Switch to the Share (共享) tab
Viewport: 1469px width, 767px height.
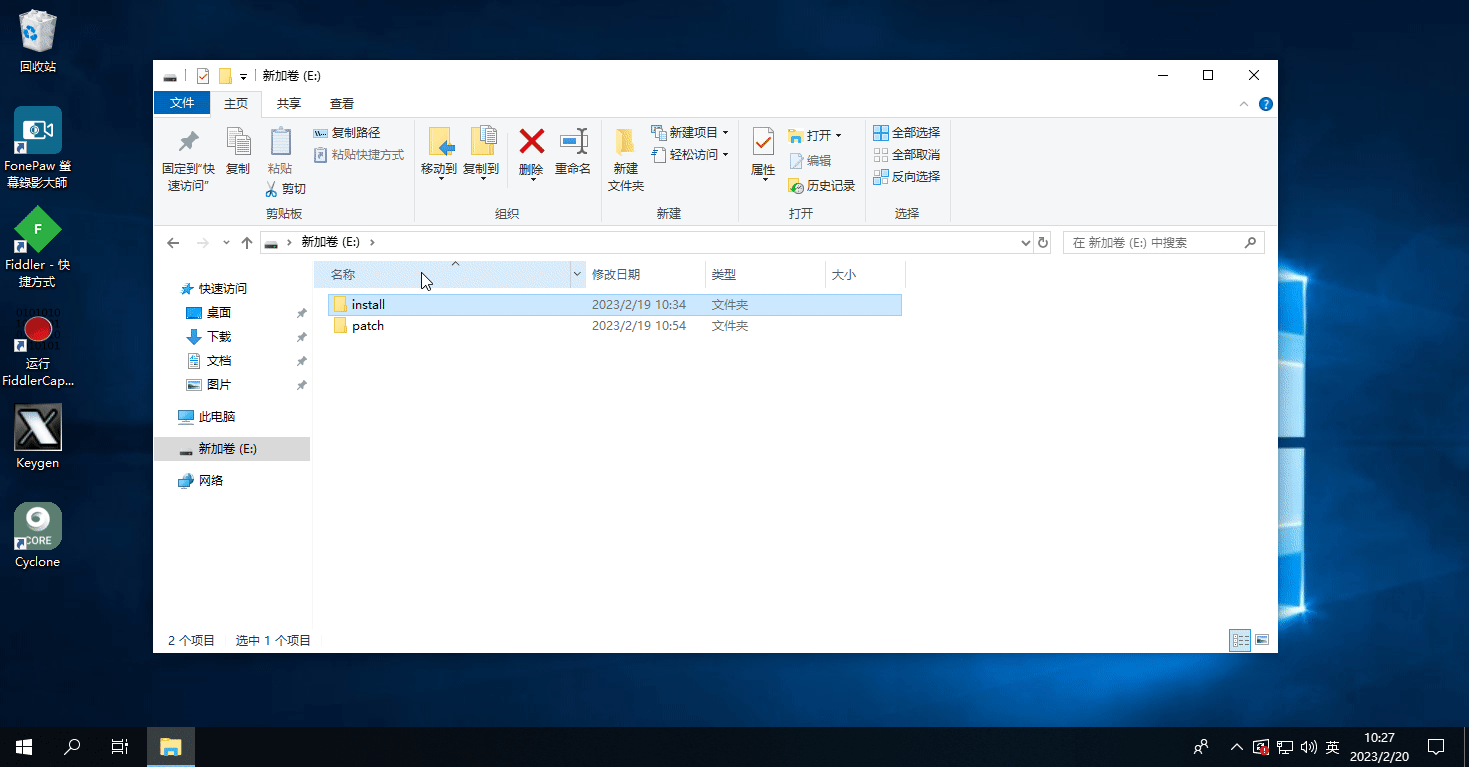(x=289, y=104)
